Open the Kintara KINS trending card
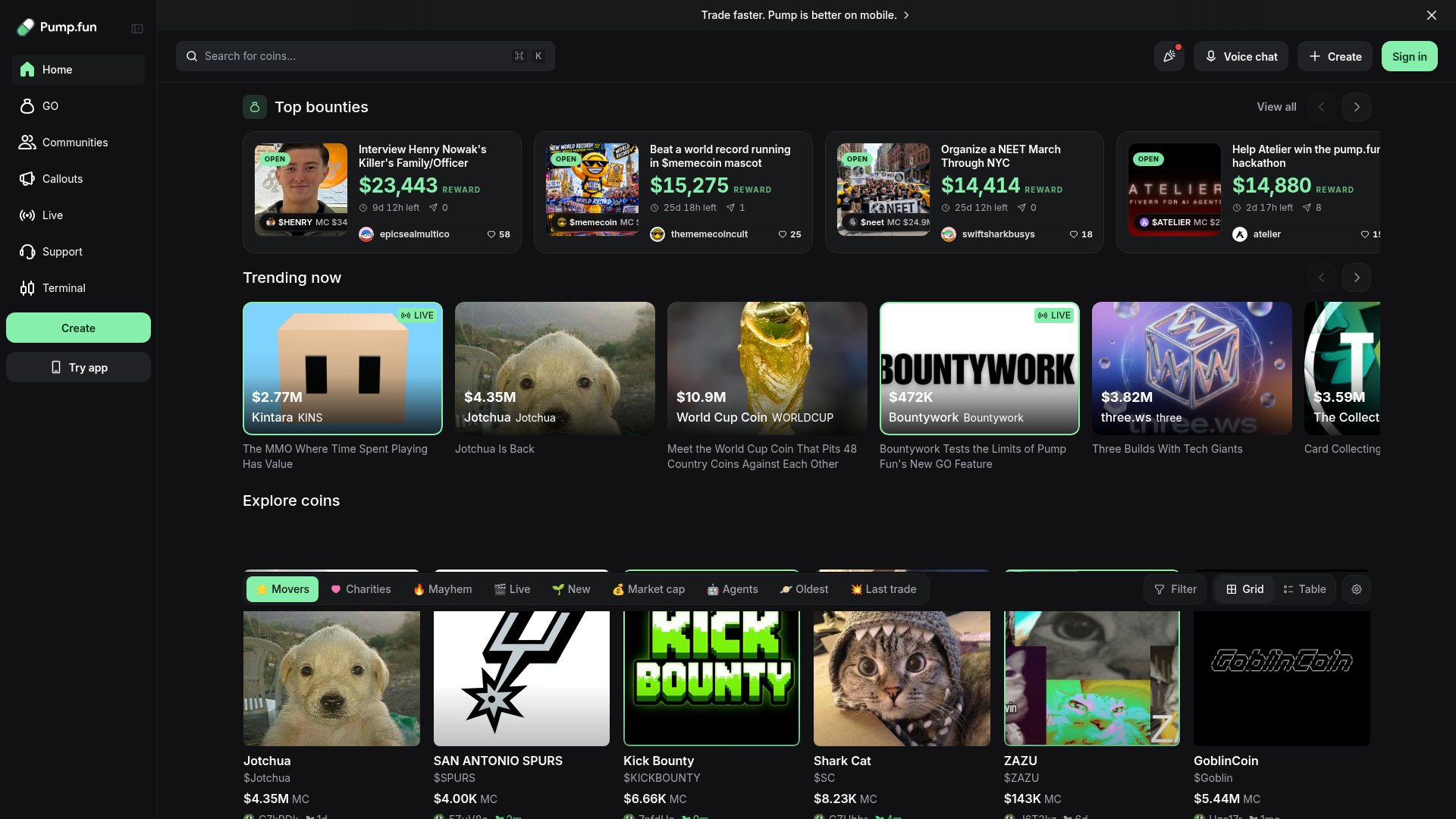The image size is (1456, 819). point(343,369)
